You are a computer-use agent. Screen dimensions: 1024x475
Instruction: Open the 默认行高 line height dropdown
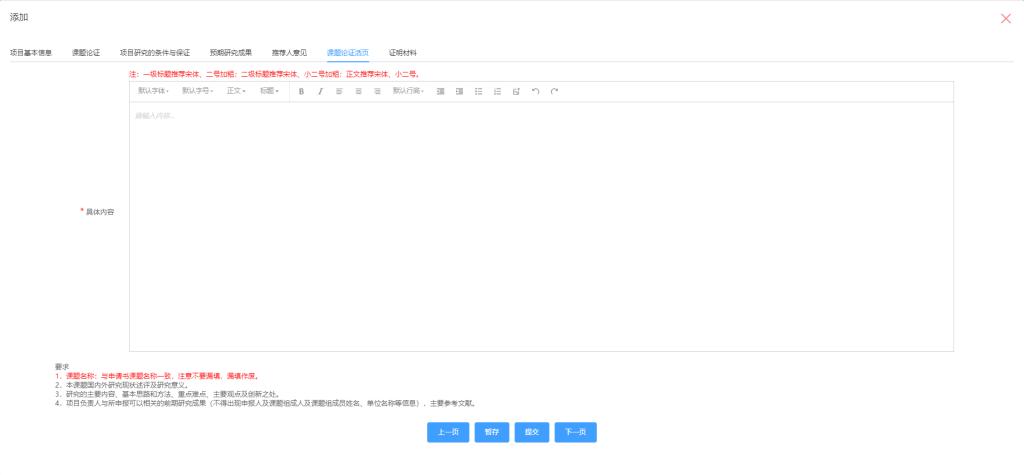408,91
